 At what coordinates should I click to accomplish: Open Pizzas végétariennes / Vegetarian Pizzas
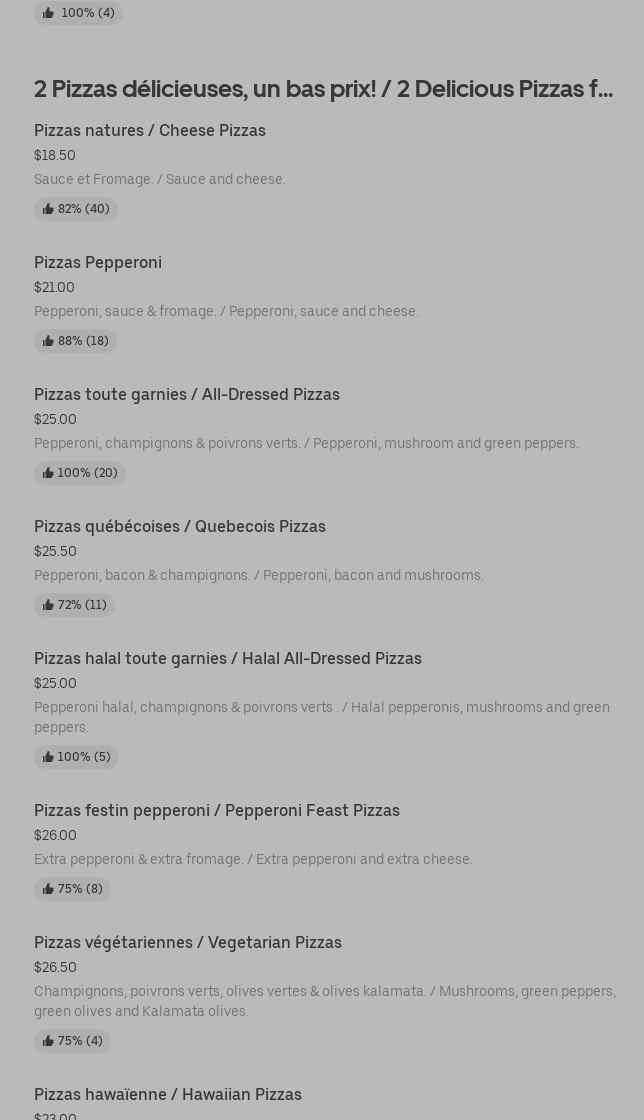click(188, 942)
